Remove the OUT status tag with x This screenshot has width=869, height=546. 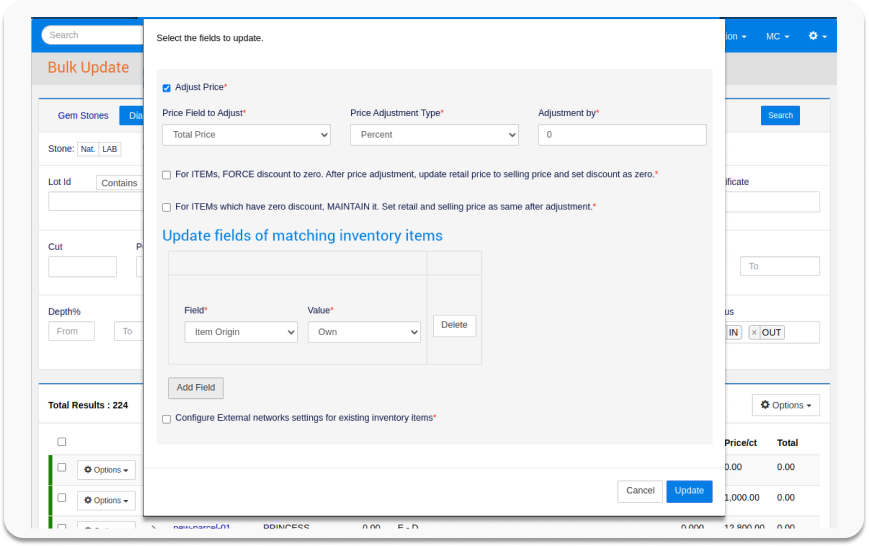pyautogui.click(x=754, y=332)
